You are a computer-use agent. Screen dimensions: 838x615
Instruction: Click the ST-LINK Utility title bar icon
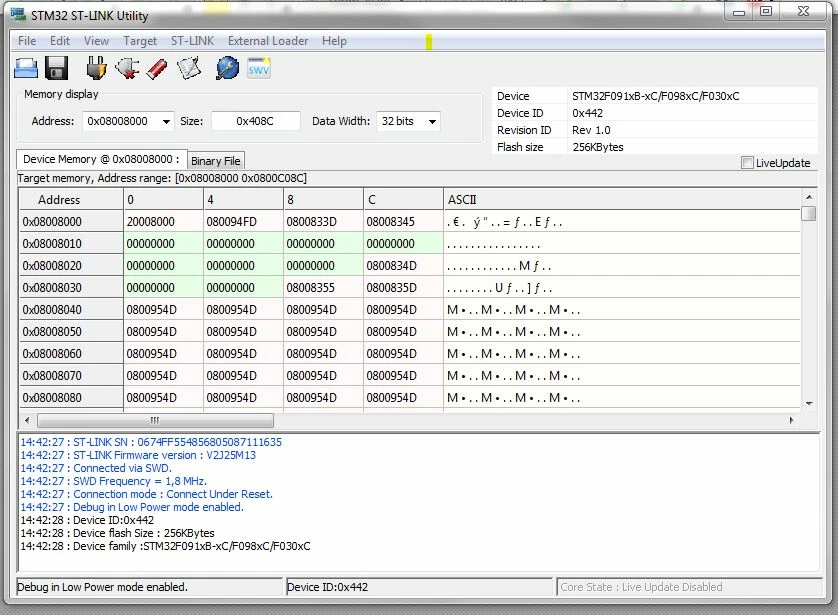point(18,15)
